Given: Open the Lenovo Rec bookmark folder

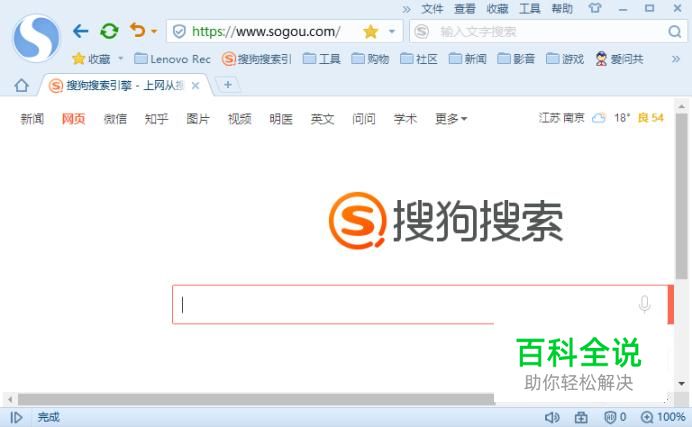Looking at the screenshot, I should pos(172,59).
